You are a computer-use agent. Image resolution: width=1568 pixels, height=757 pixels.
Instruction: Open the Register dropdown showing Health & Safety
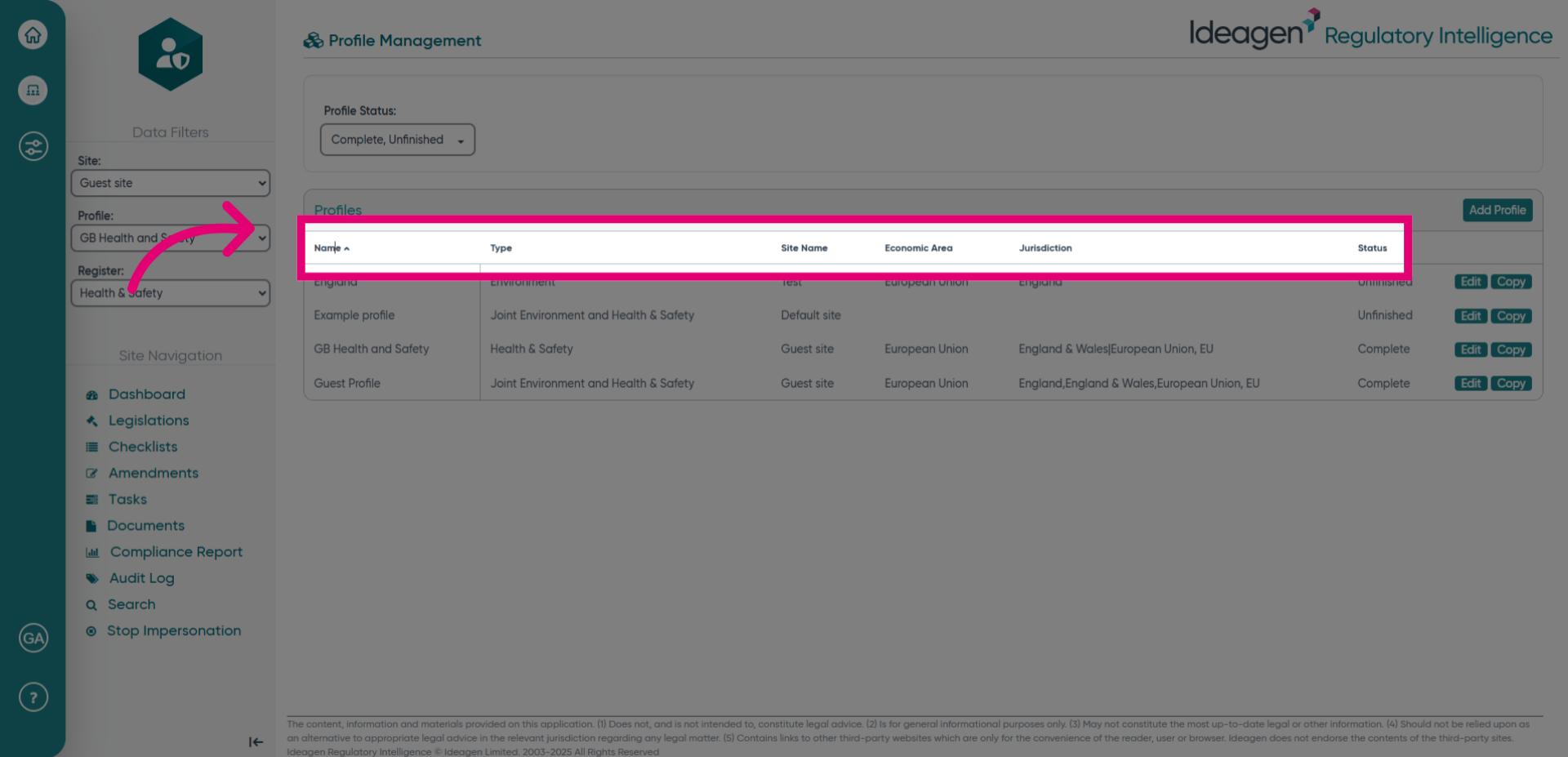(x=170, y=293)
